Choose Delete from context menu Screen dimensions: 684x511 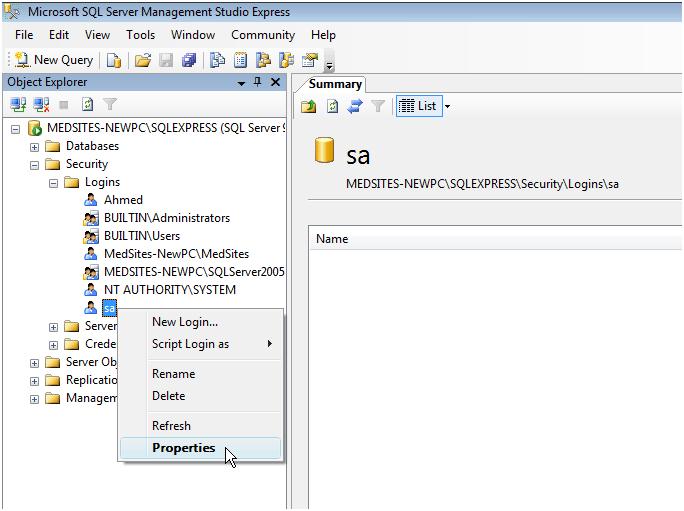(201, 396)
